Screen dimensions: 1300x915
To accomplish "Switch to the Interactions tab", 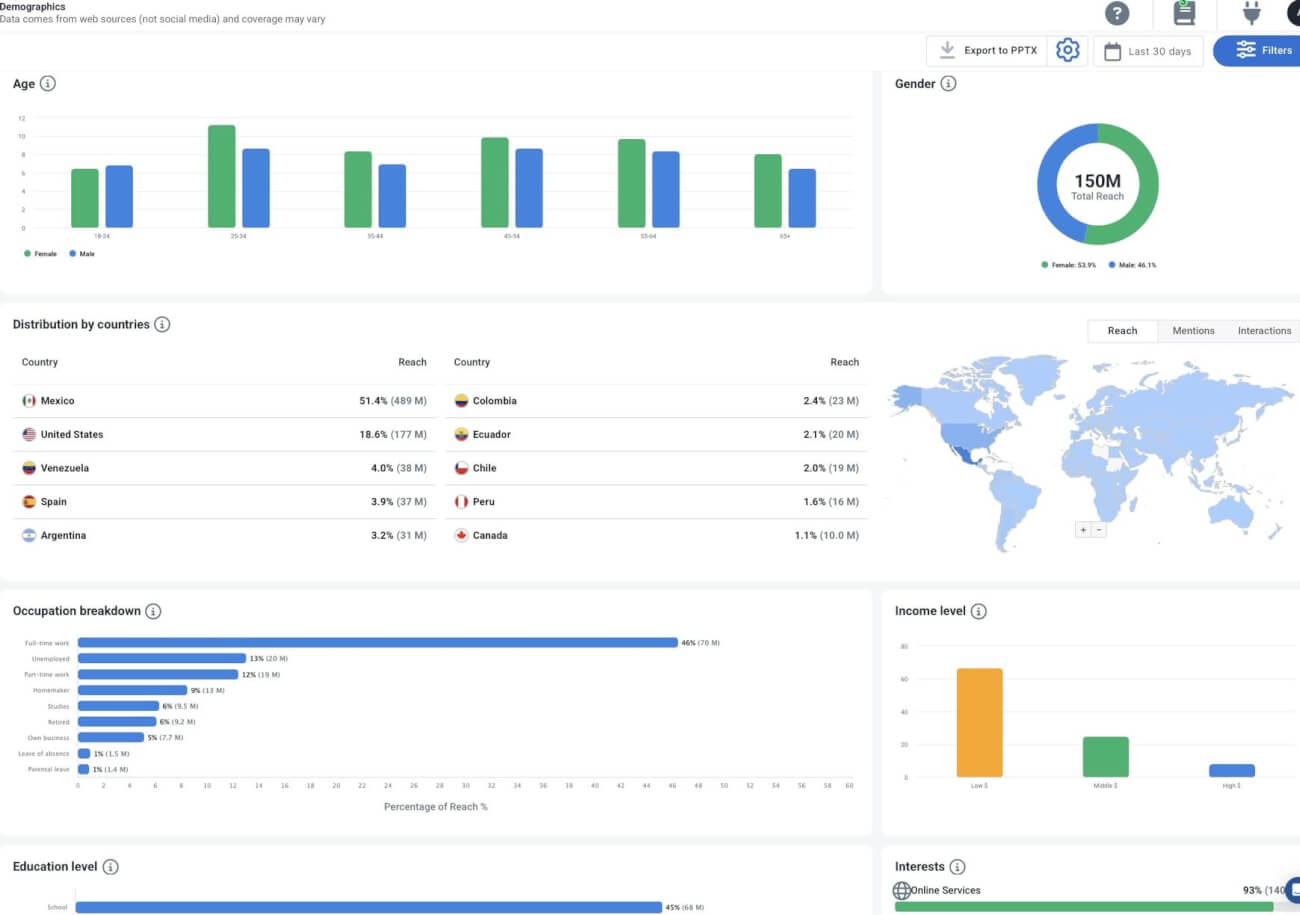I will click(x=1263, y=330).
